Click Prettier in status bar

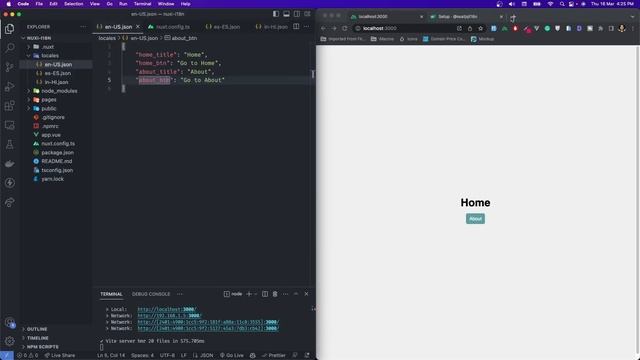tap(273, 356)
